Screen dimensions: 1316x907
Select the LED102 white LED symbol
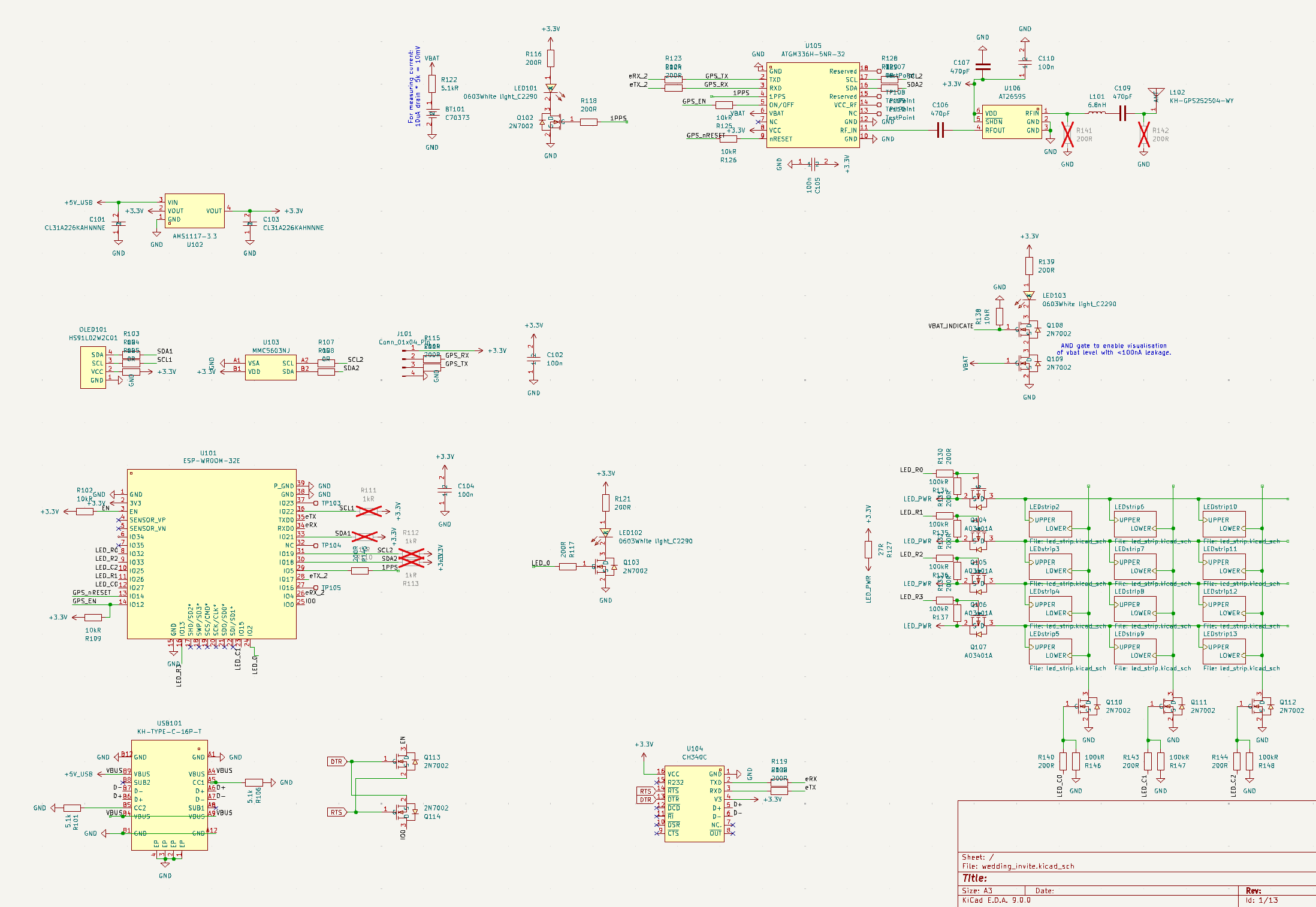605,533
